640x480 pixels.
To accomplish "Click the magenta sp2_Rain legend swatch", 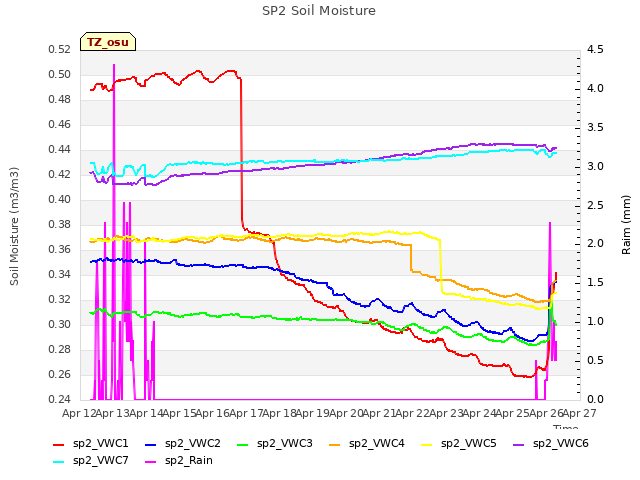I will (151, 462).
